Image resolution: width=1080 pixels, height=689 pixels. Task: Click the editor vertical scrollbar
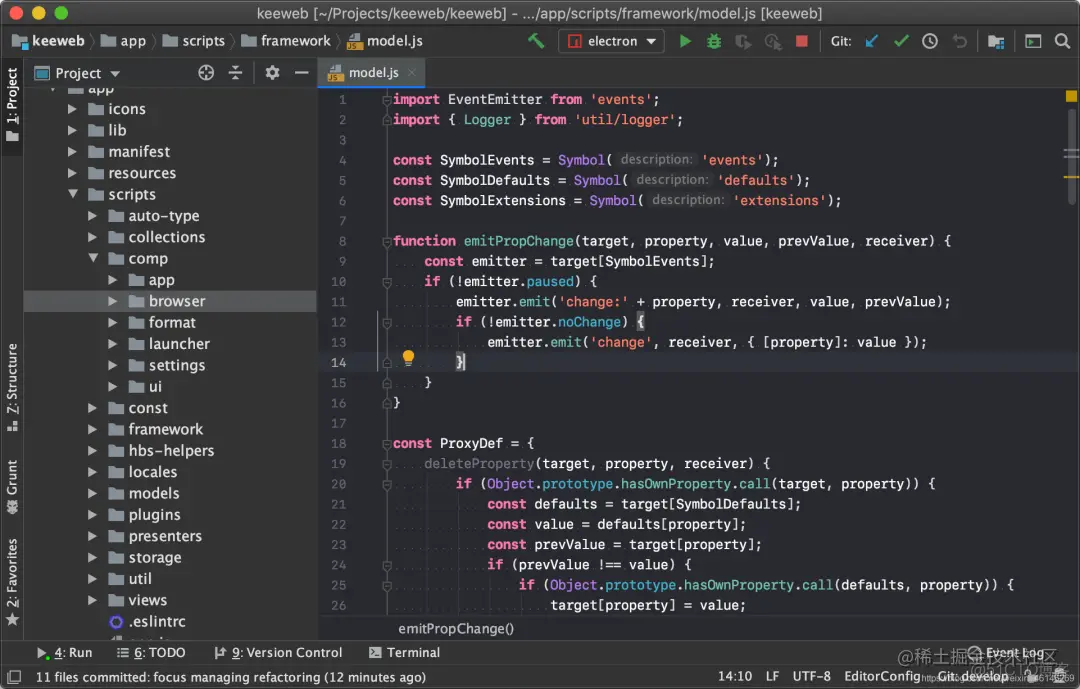pyautogui.click(x=1071, y=158)
